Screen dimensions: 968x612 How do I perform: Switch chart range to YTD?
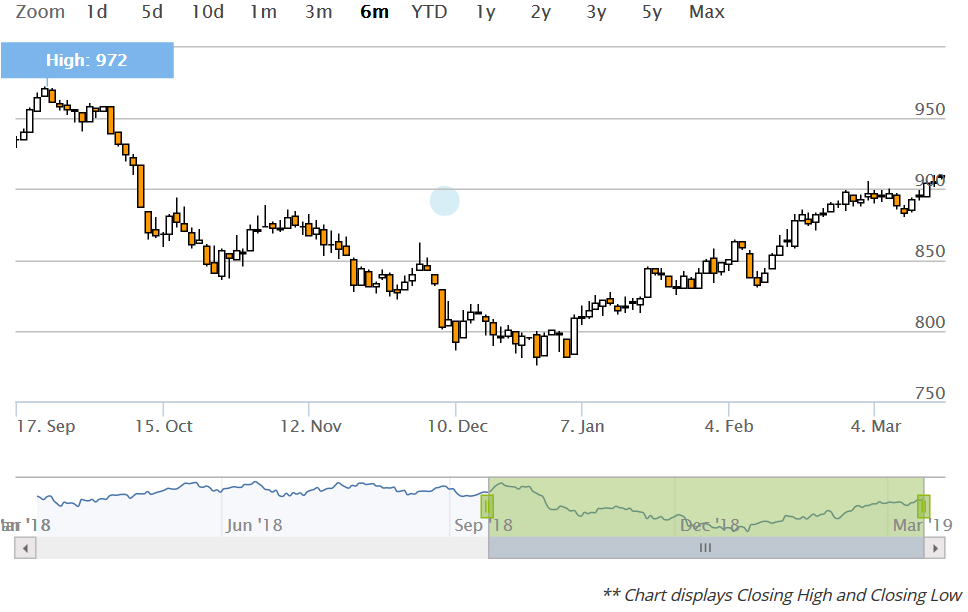(429, 12)
